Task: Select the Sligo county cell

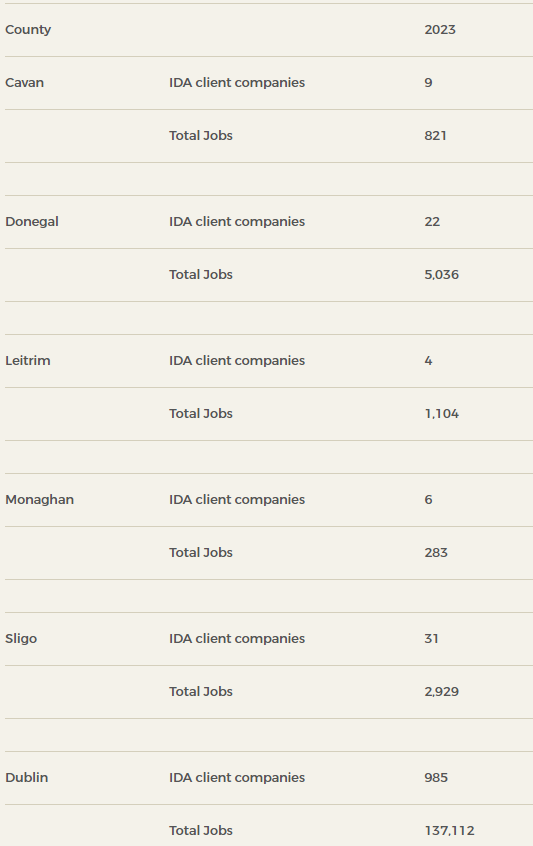Action: 21,639
